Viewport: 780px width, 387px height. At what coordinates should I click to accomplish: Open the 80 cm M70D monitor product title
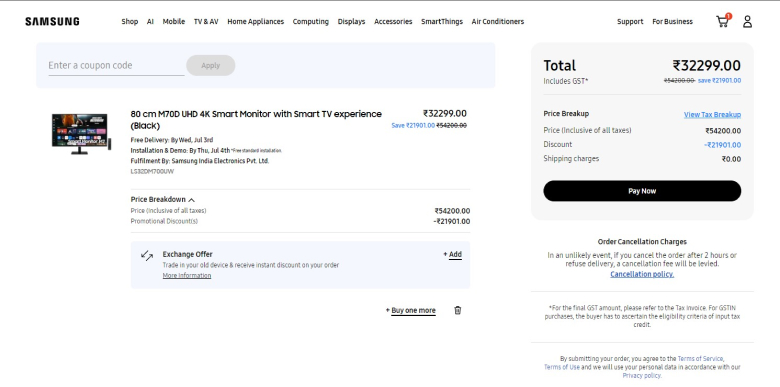256,119
